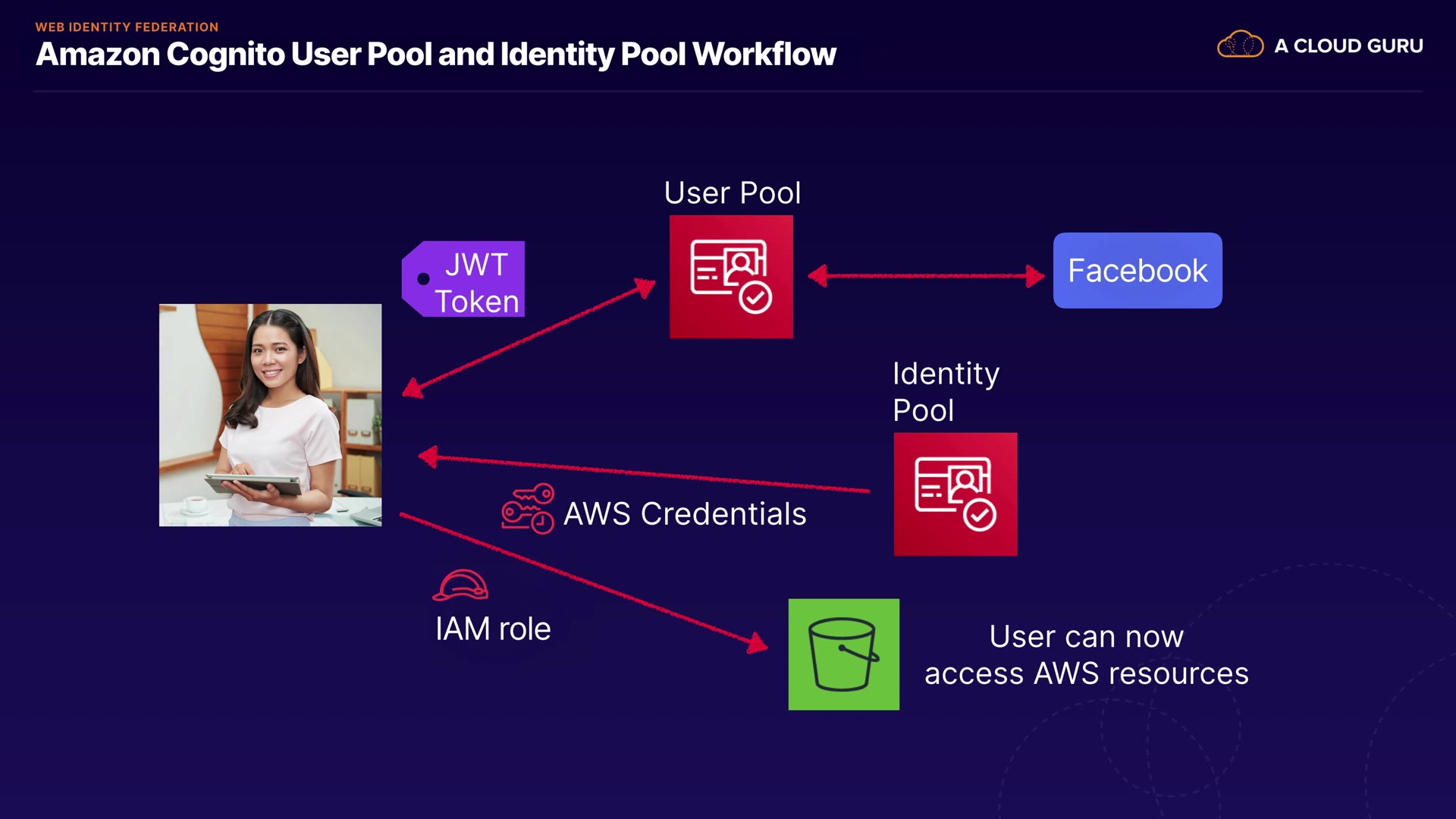Click the A CLOUD GURU brand text
Viewport: 1456px width, 819px height.
(x=1348, y=46)
